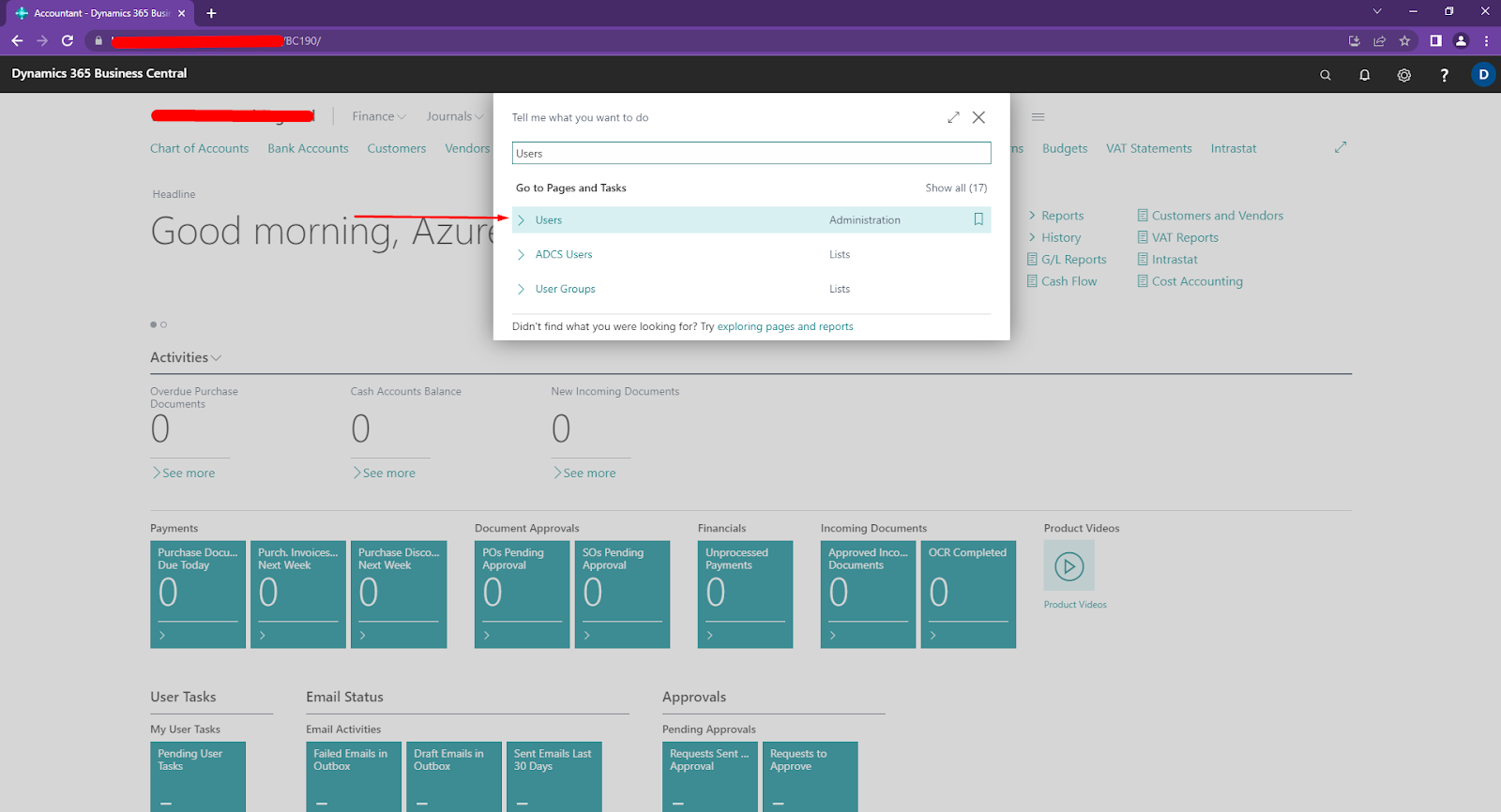Open the settings gear icon
The width and height of the screenshot is (1501, 812).
[x=1404, y=75]
